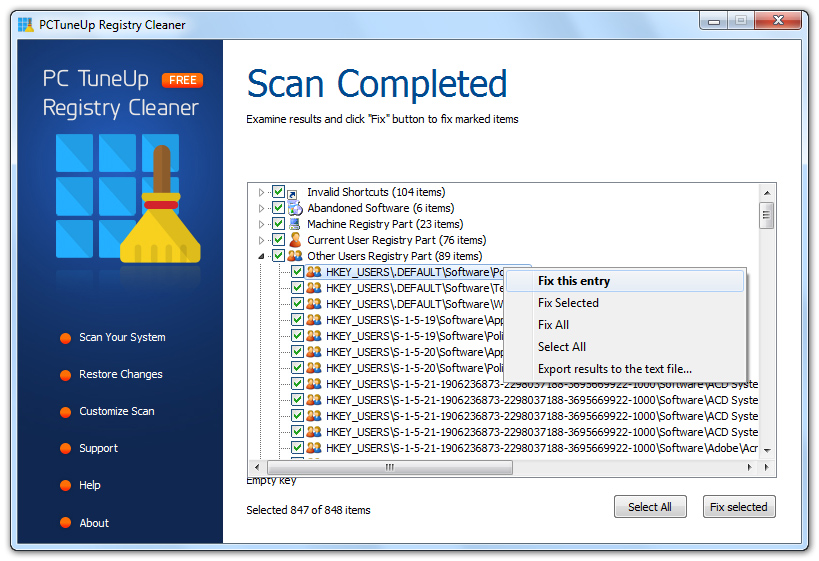Viewport: 819px width, 561px height.
Task: Open the About link
Action: pos(94,523)
